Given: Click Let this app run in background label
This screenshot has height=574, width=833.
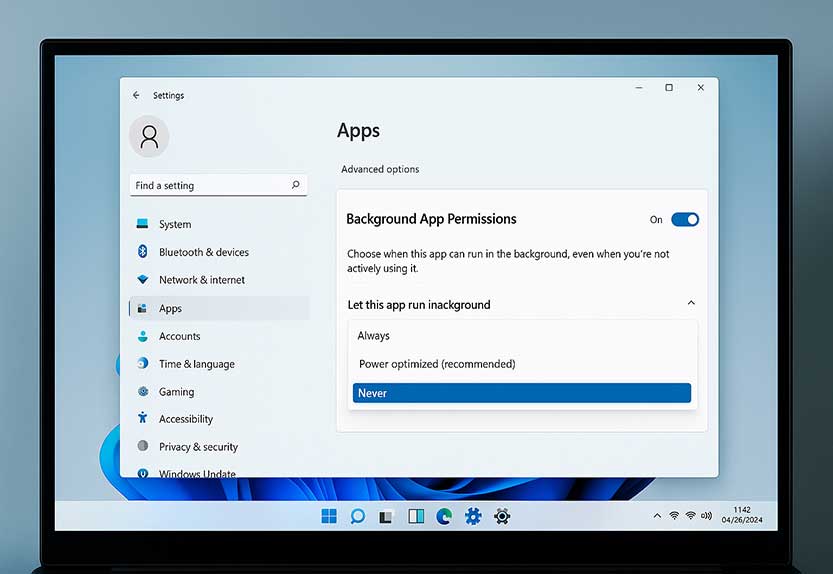Looking at the screenshot, I should (419, 305).
